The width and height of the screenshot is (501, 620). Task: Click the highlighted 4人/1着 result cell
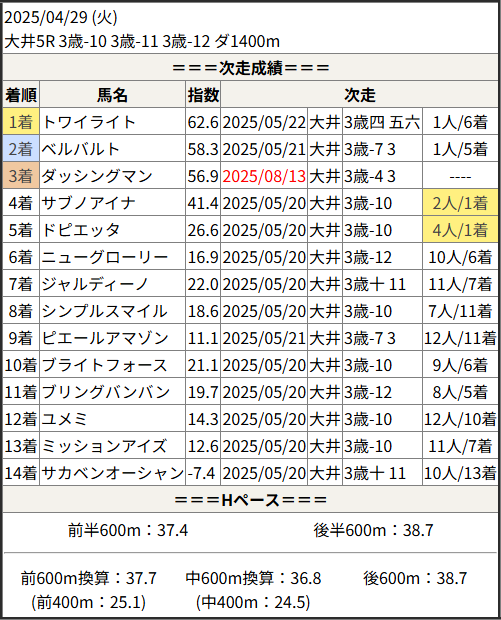(x=460, y=230)
